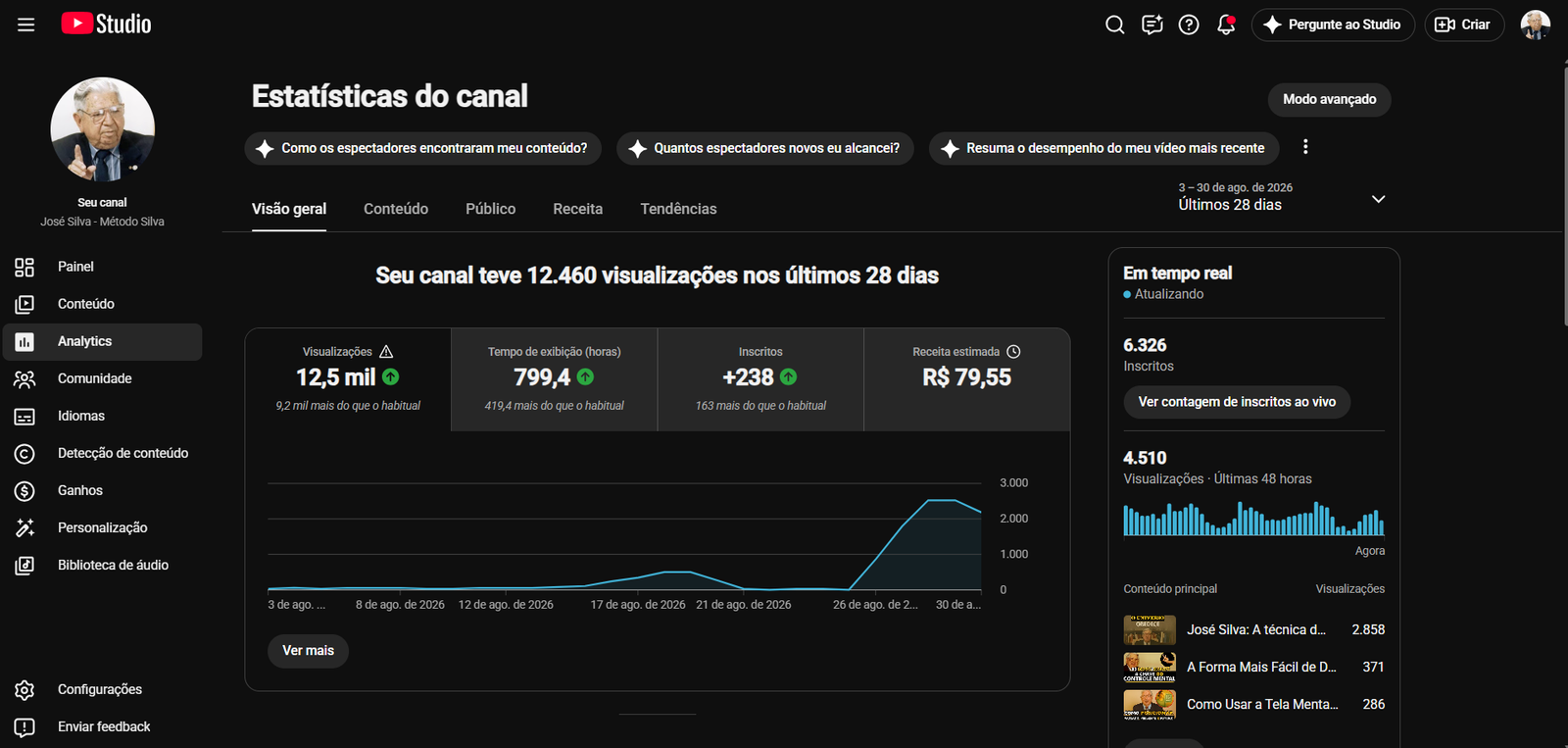The image size is (1568, 748).
Task: Click the Ganhos dollar icon
Action: point(24,491)
